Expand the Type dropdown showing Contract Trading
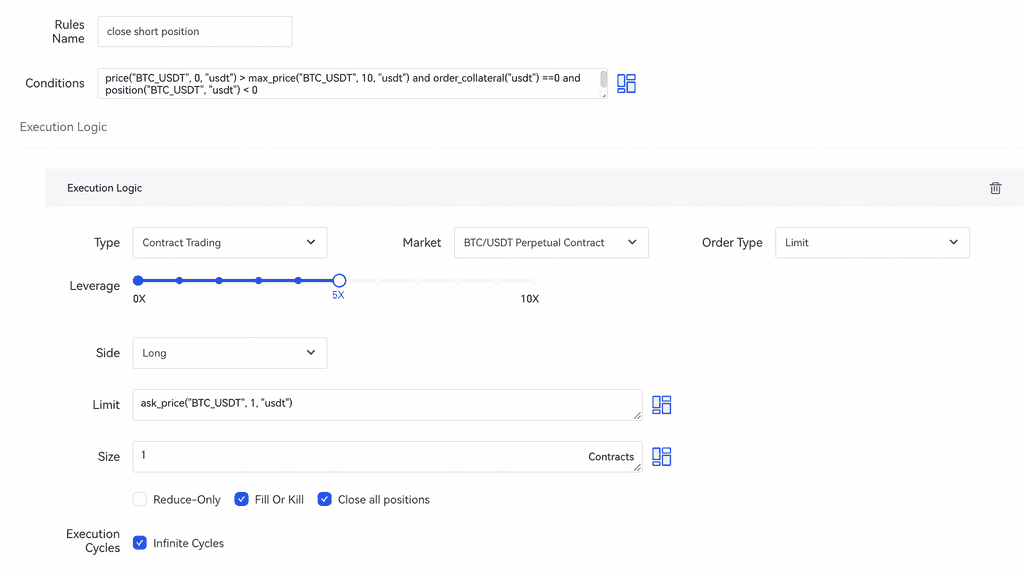This screenshot has height=576, width=1024. [x=229, y=243]
